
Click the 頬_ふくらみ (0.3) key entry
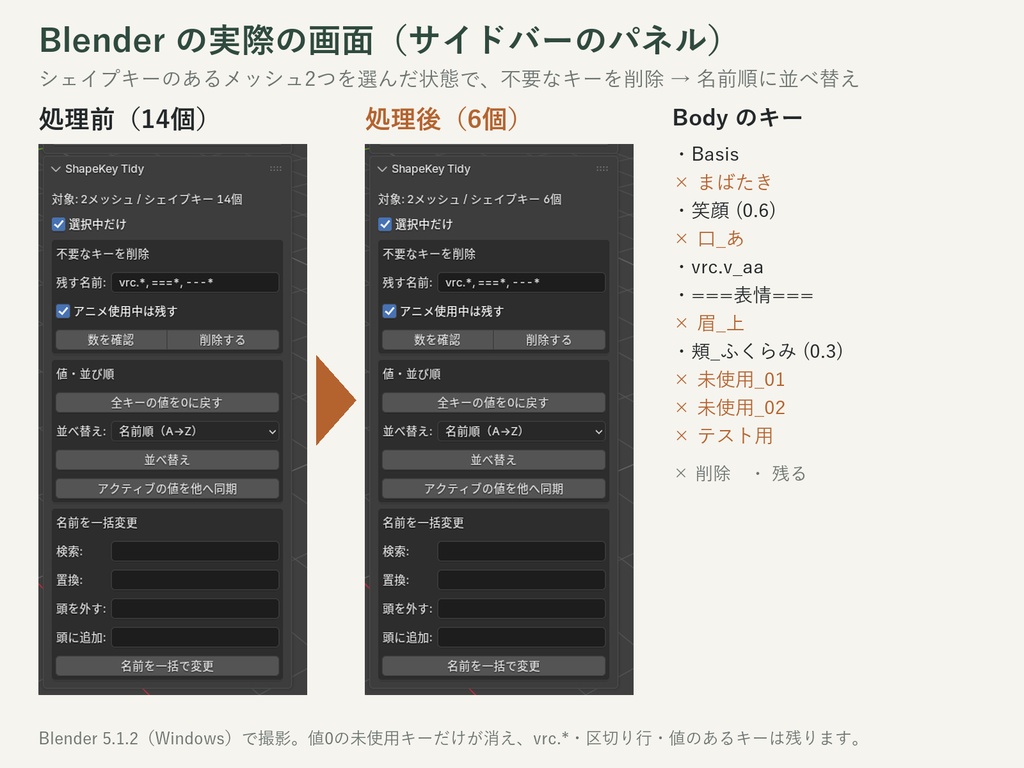pyautogui.click(x=767, y=352)
